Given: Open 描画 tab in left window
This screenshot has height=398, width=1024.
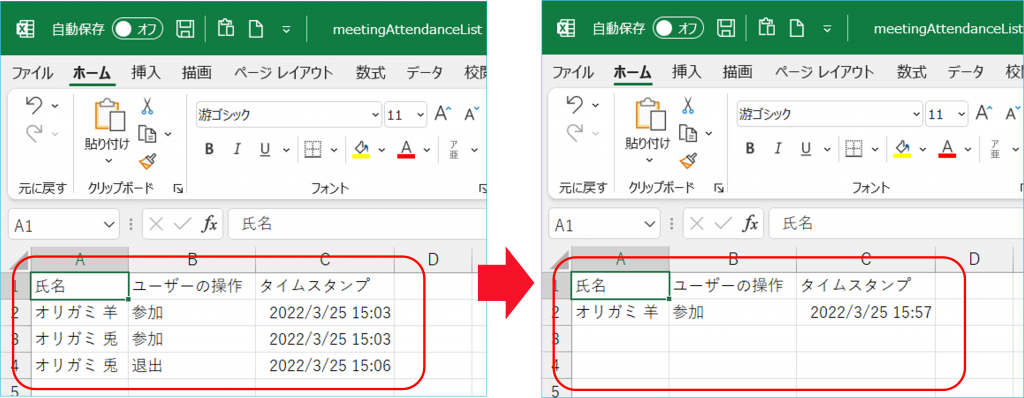Looking at the screenshot, I should (x=196, y=73).
